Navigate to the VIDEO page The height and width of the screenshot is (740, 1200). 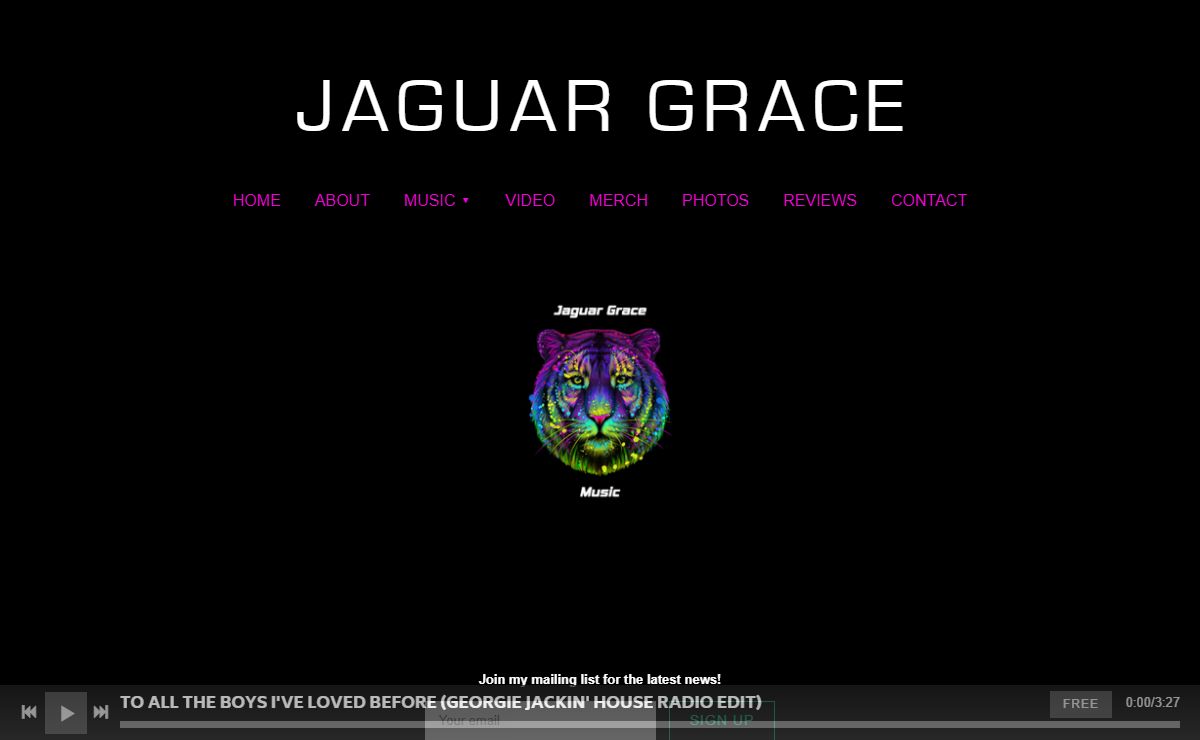coord(530,200)
